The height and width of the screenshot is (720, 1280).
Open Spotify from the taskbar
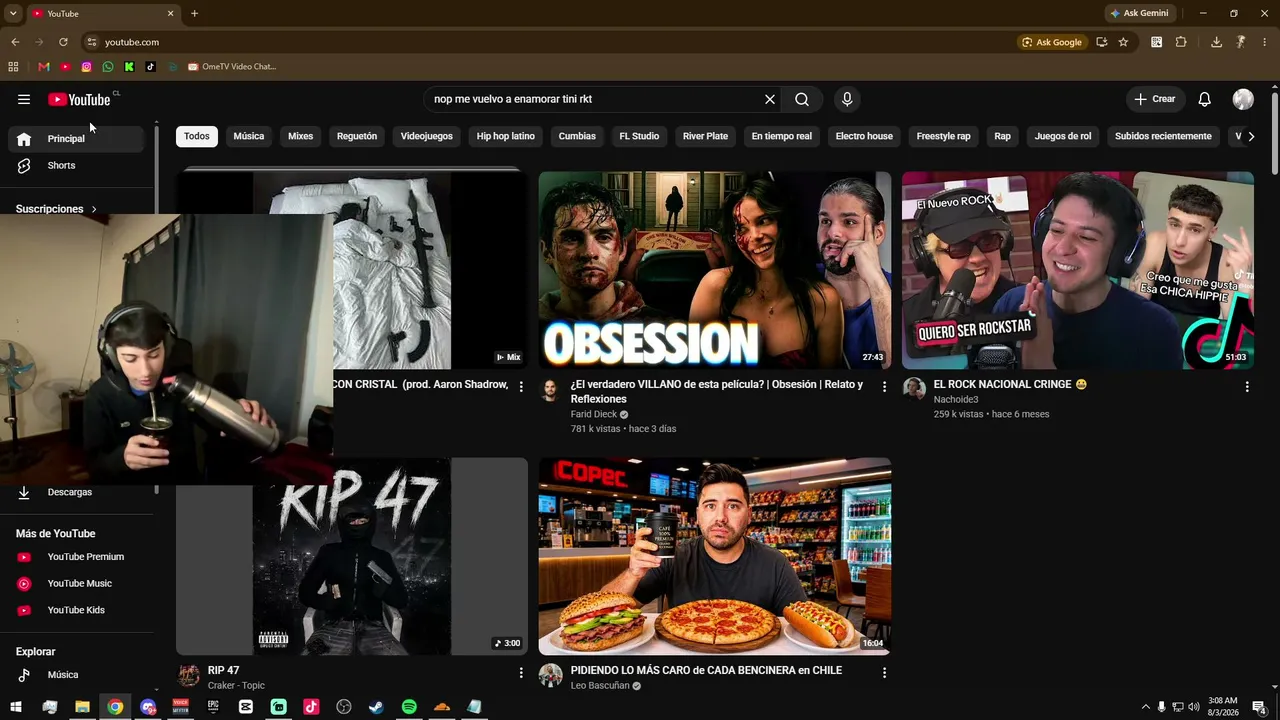[x=409, y=707]
